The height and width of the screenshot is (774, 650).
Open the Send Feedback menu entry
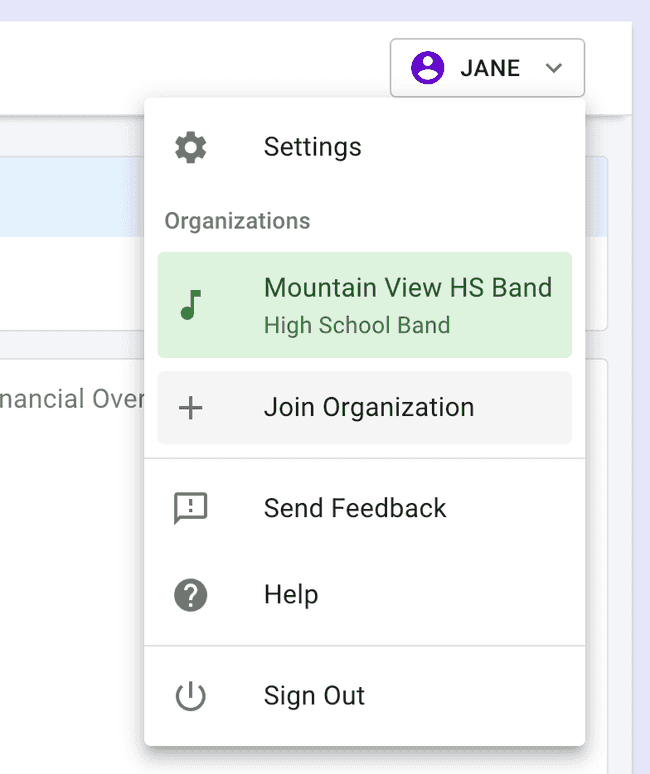[x=355, y=508]
